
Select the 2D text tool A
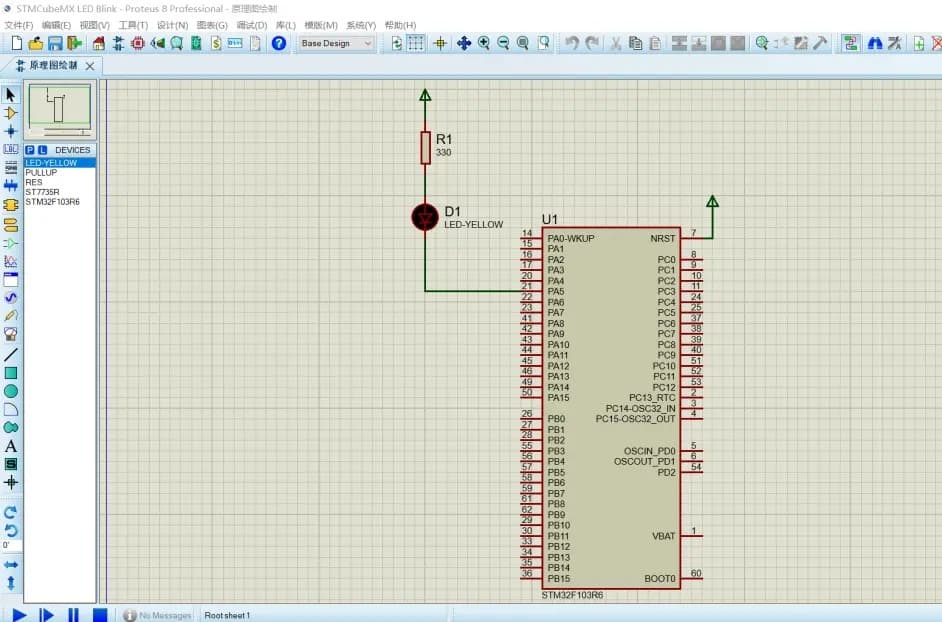coord(10,447)
